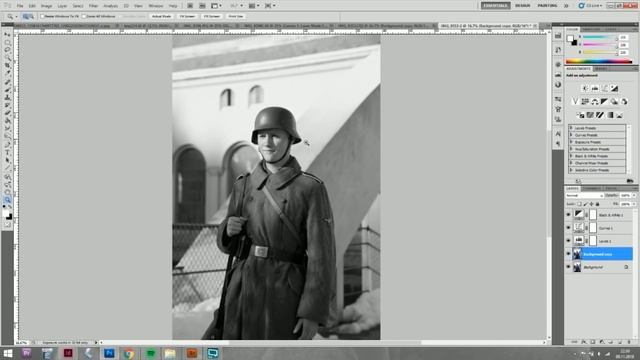Add a Threshold adjustment
Image resolution: width=640 pixels, height=360 pixels.
click(x=600, y=115)
